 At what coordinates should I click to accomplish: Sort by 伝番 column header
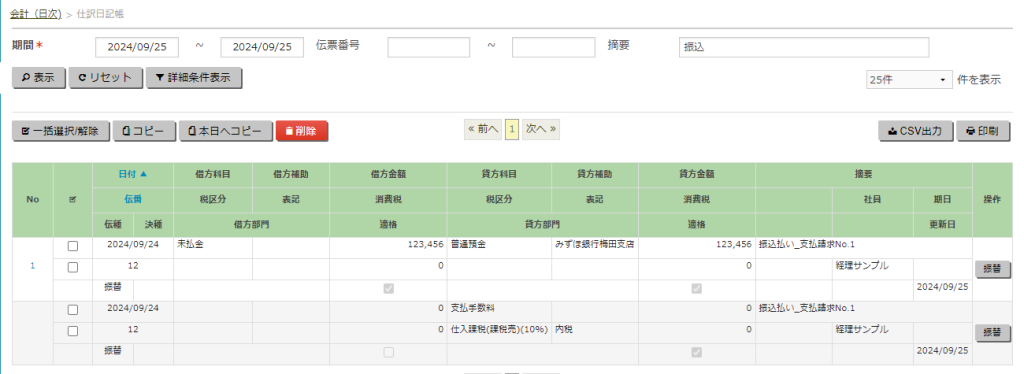point(133,199)
